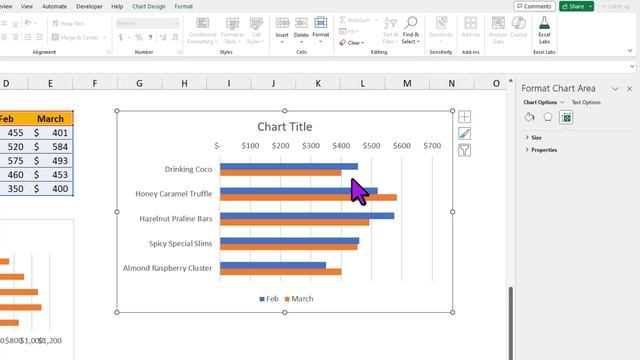The height and width of the screenshot is (360, 640).
Task: Click the vertical scrollbar thumb
Action: [x=510, y=322]
